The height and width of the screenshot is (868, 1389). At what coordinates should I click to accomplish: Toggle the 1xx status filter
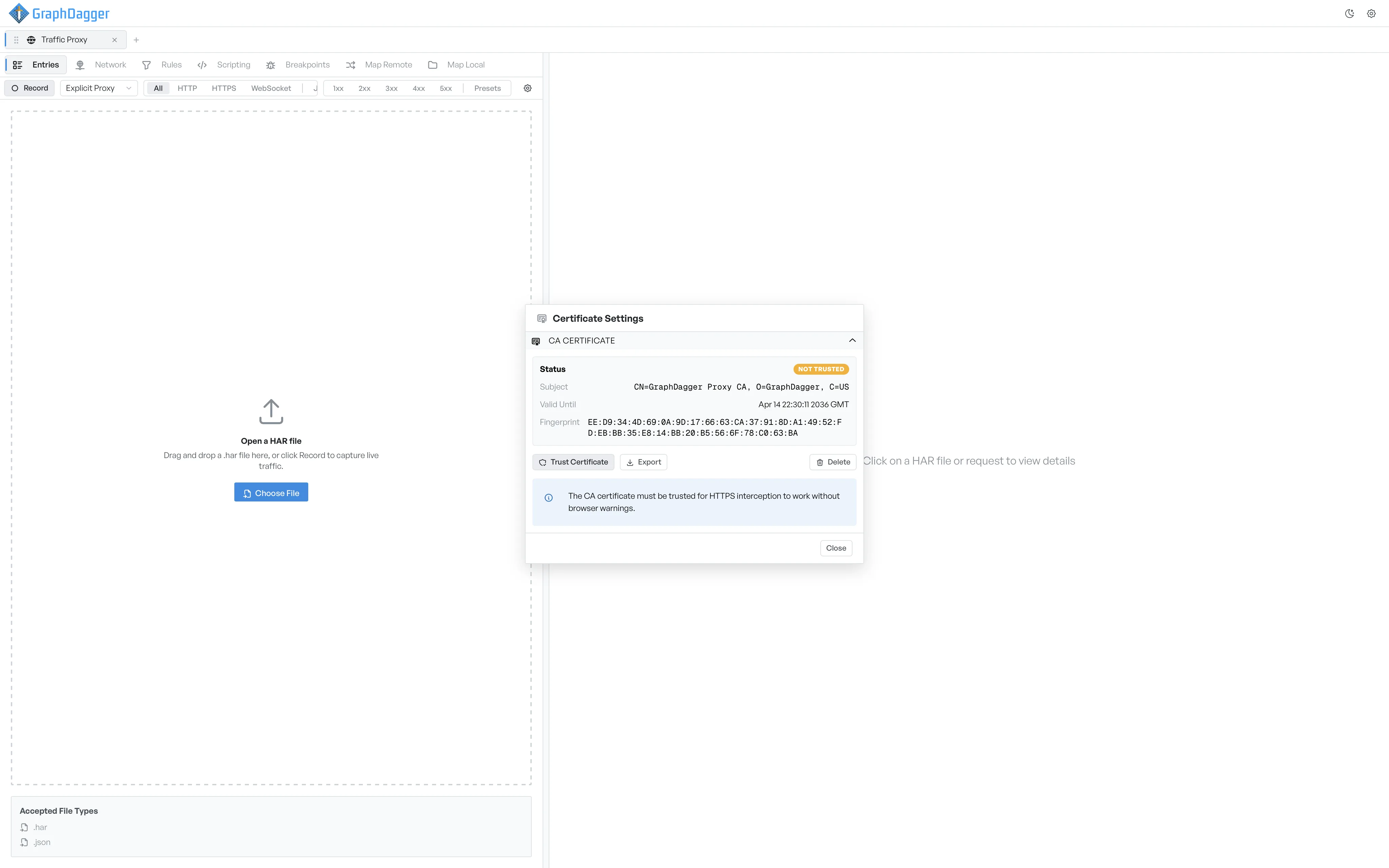click(338, 88)
